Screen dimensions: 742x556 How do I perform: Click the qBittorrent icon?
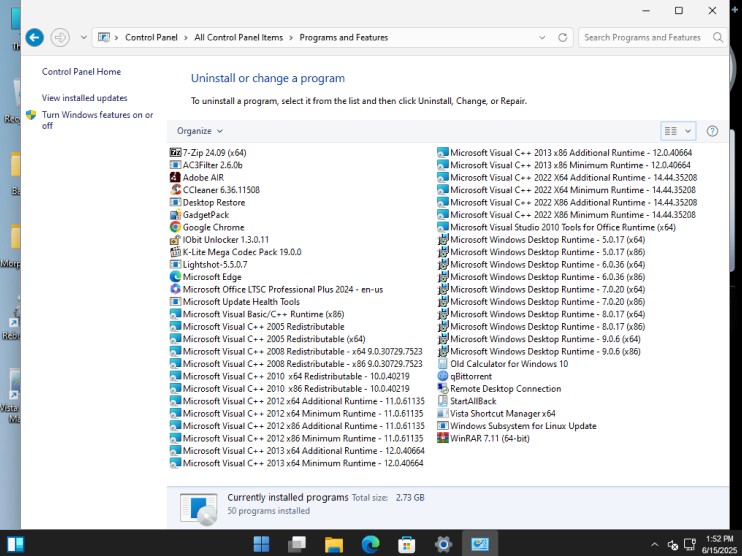(442, 376)
